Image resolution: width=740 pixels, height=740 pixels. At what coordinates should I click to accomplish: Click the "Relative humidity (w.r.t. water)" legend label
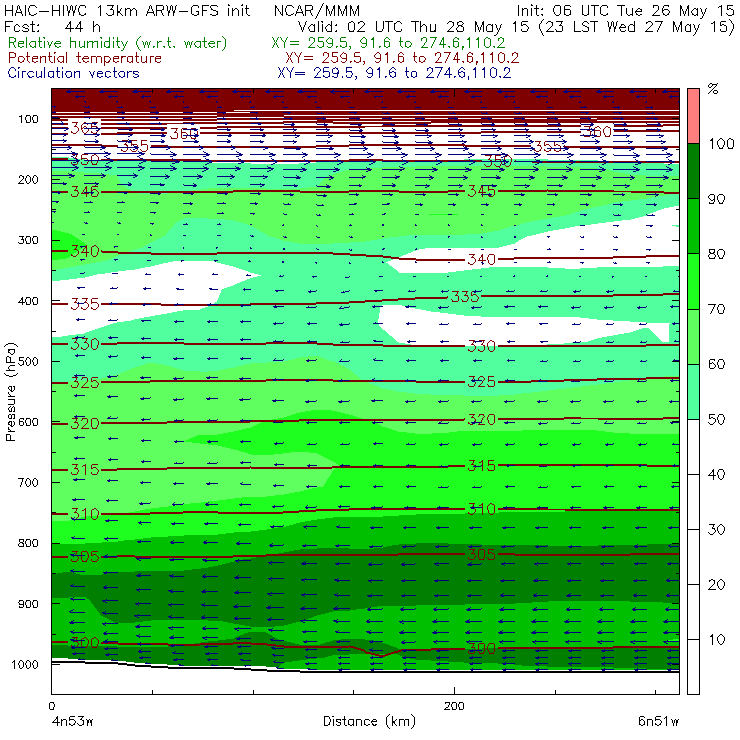pos(118,43)
